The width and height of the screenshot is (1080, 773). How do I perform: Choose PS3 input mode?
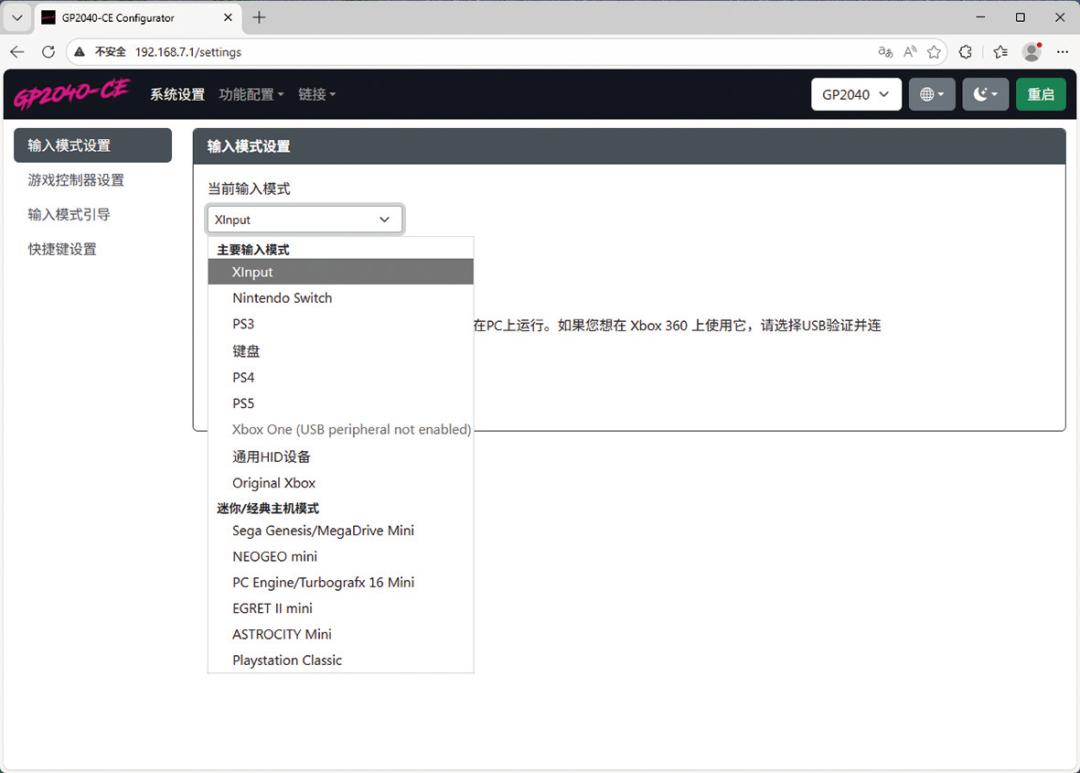(340, 324)
